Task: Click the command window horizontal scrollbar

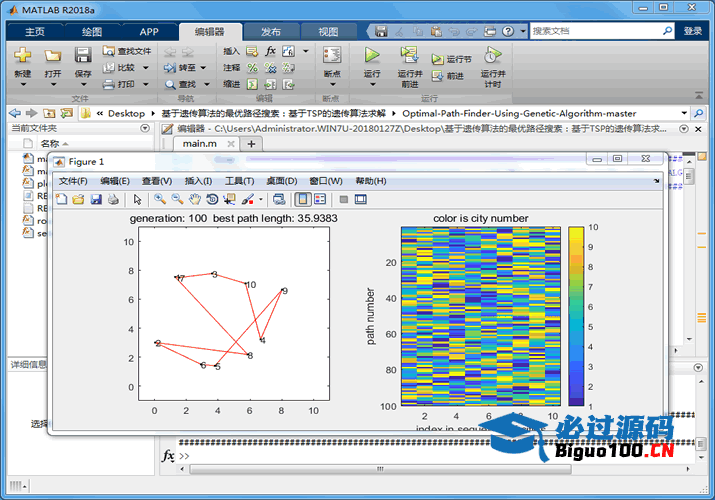Action: (380, 469)
